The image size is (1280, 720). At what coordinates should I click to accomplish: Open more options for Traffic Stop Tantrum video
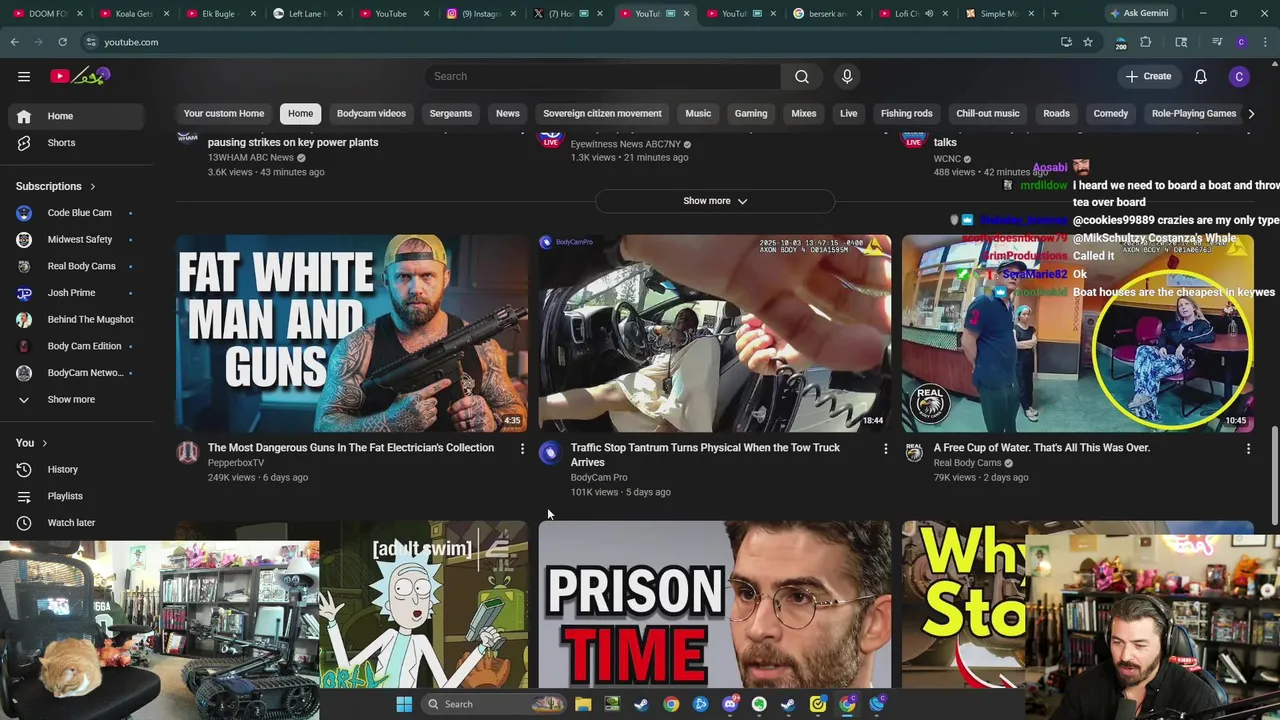click(x=885, y=449)
